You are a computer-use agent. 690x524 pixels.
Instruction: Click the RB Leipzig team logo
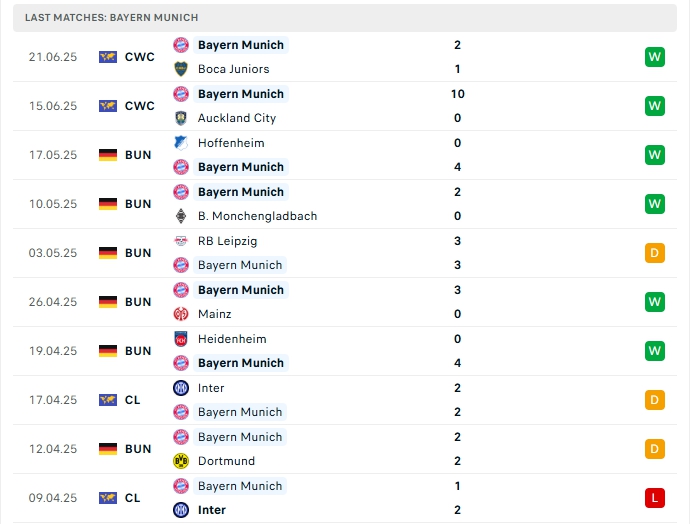(181, 241)
